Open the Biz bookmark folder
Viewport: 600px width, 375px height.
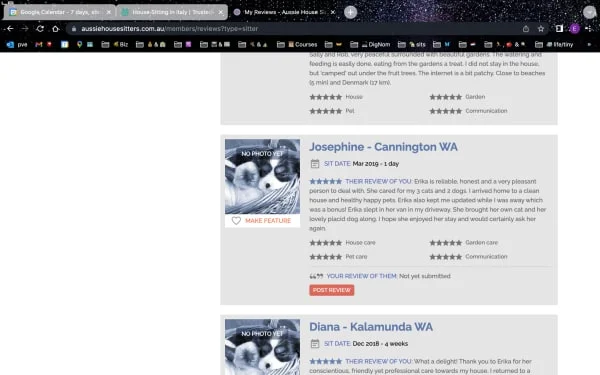tap(114, 44)
